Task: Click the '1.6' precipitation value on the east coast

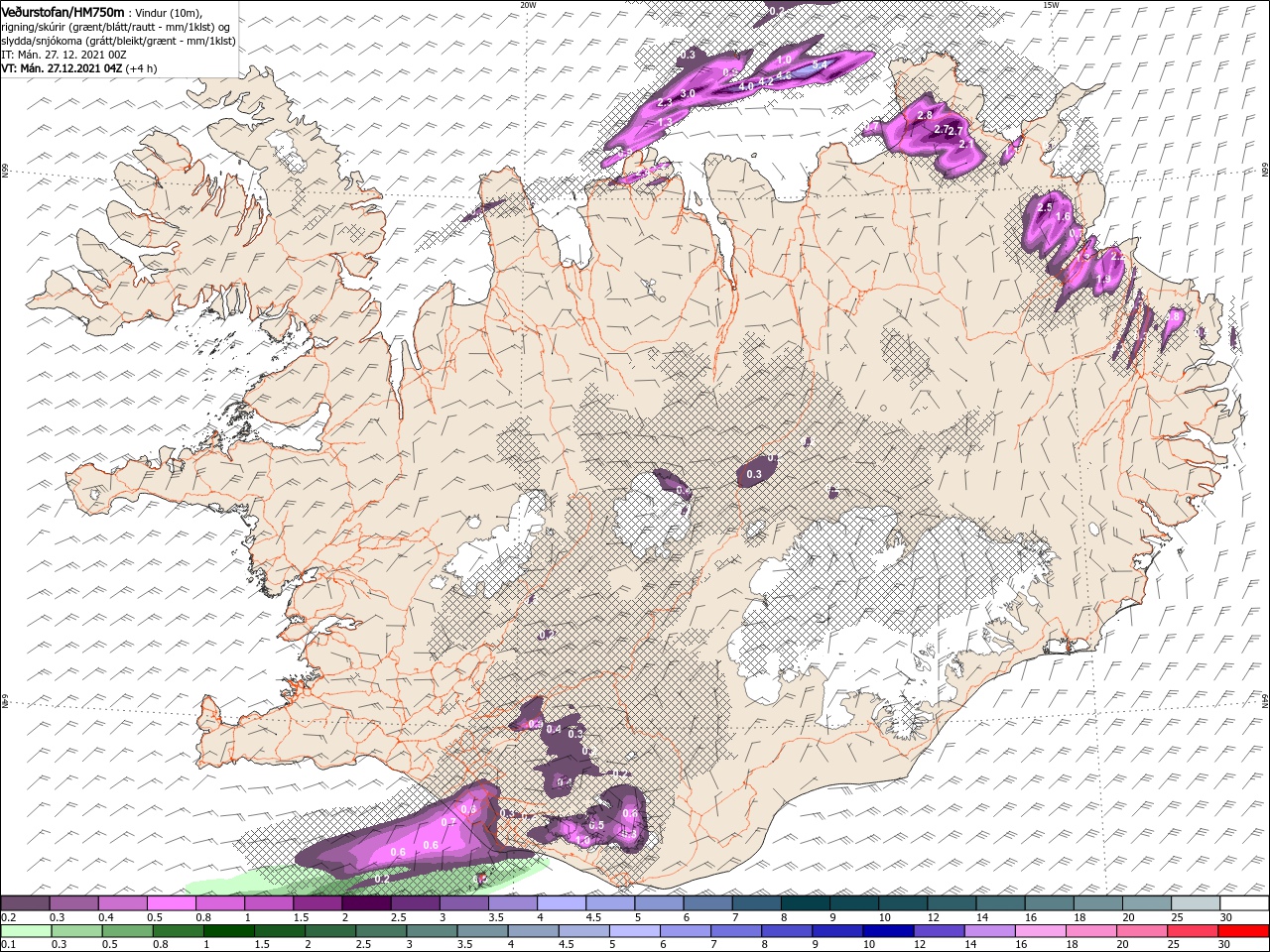Action: pos(1063,216)
